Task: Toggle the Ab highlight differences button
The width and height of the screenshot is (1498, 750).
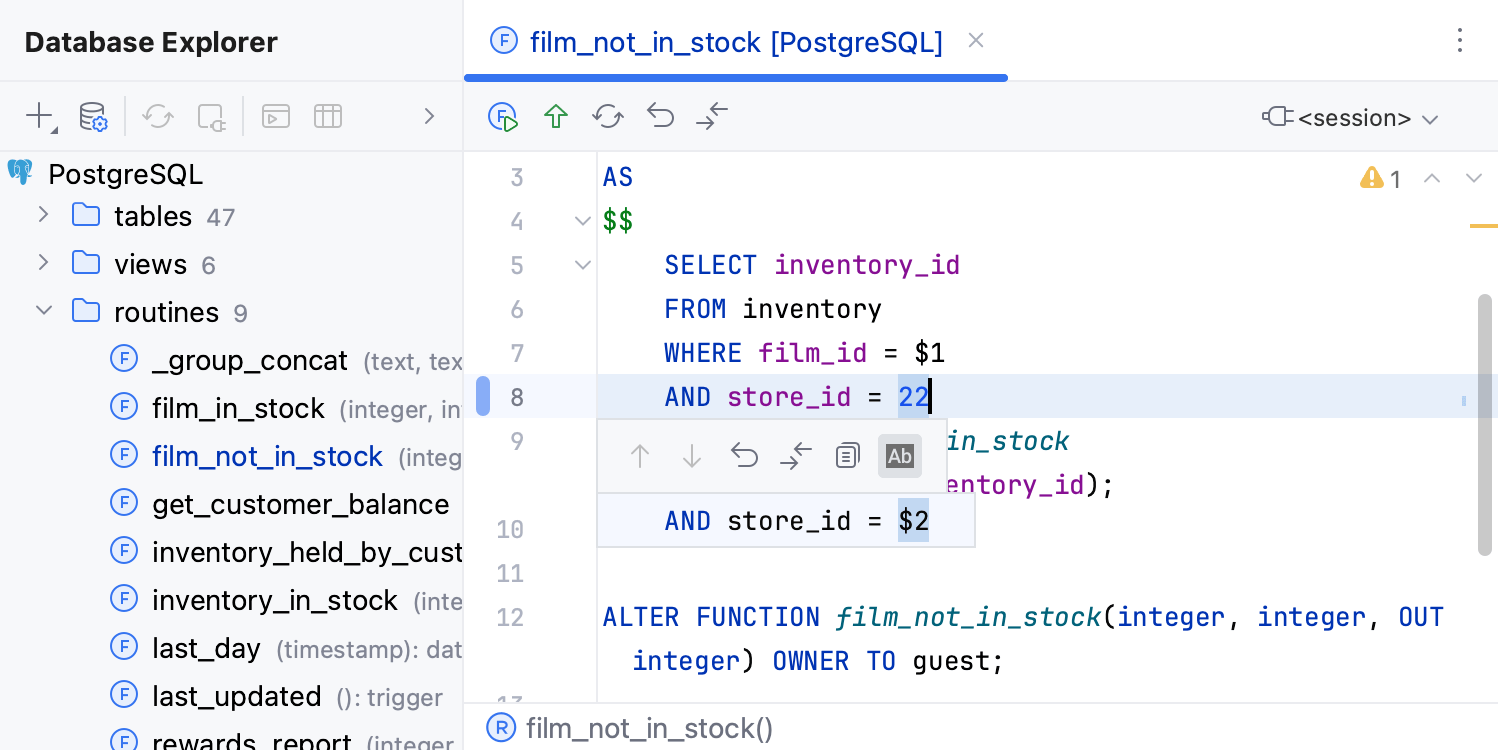Action: coord(899,455)
